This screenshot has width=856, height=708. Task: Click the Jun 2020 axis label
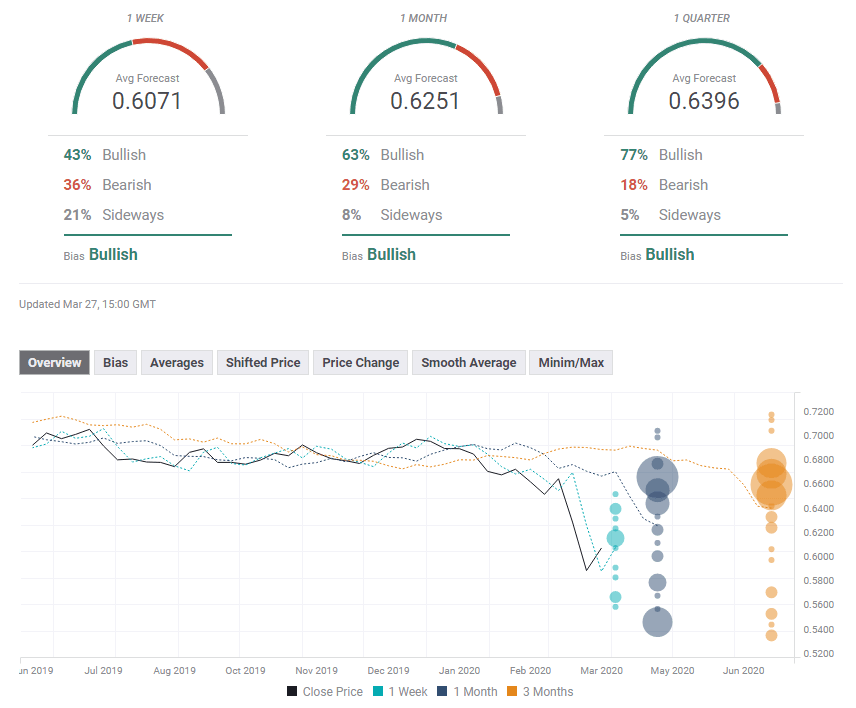pos(743,671)
